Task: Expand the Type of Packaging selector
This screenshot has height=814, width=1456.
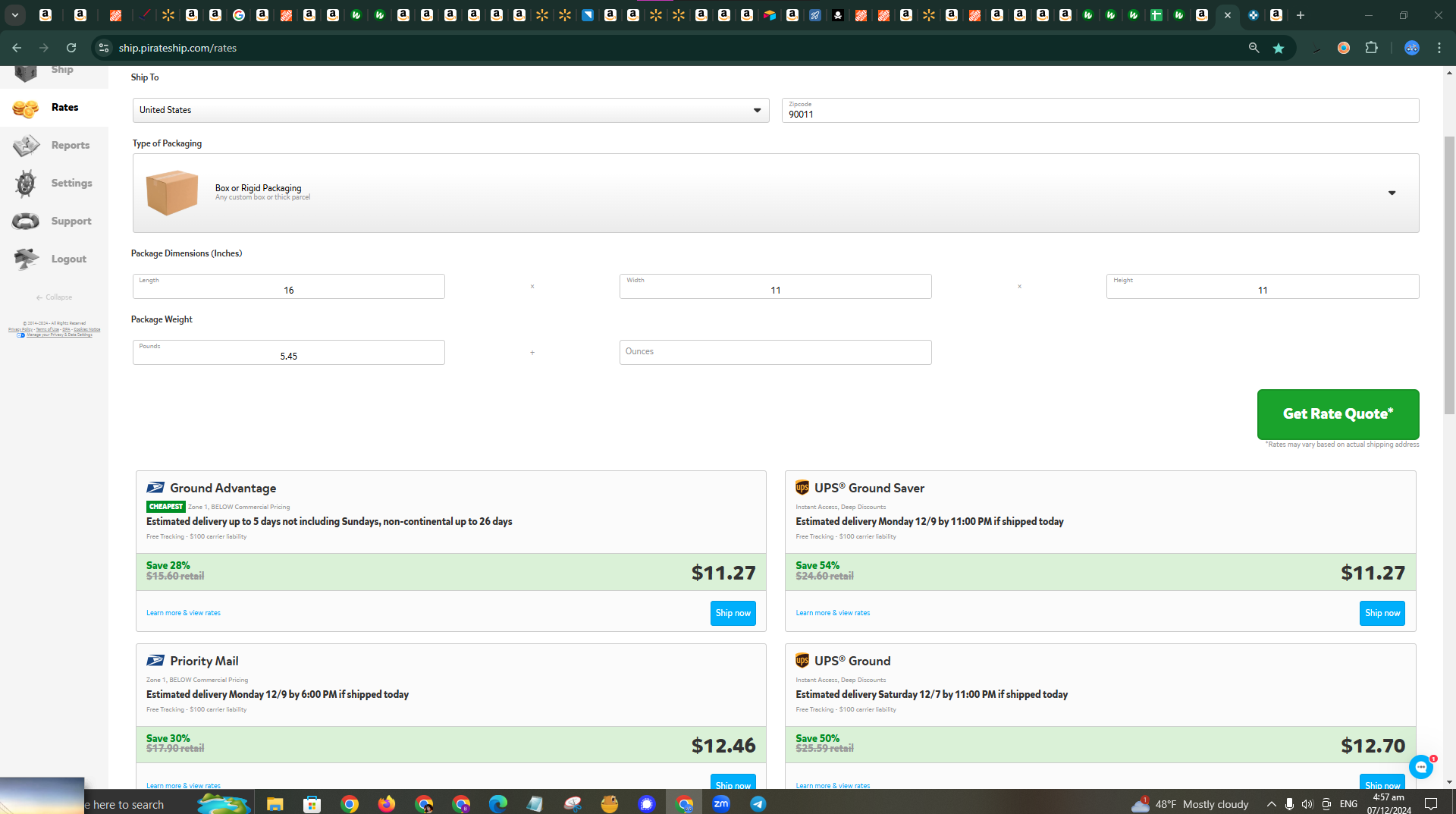Action: click(x=776, y=193)
